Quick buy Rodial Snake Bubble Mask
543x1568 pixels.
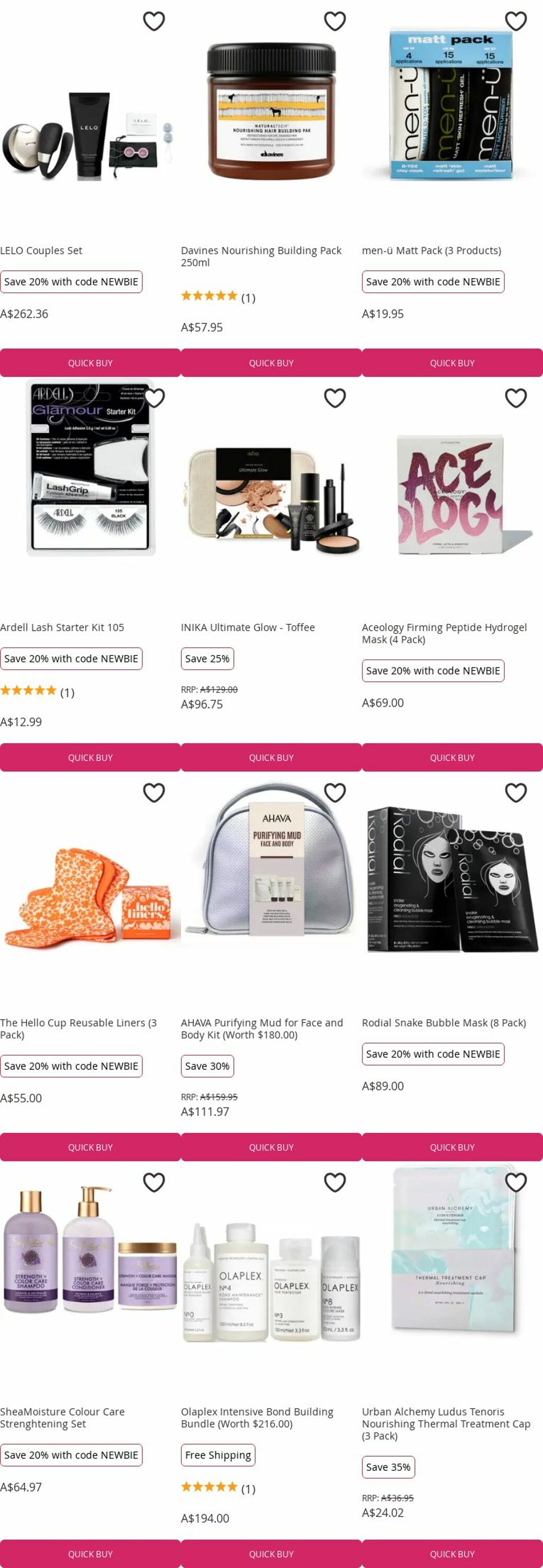(452, 1147)
